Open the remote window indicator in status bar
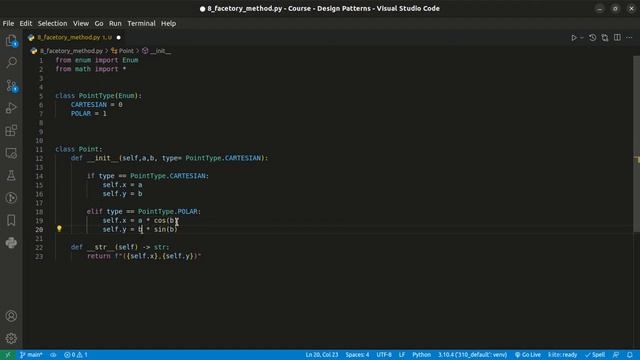The width and height of the screenshot is (640, 360). click(x=8, y=355)
